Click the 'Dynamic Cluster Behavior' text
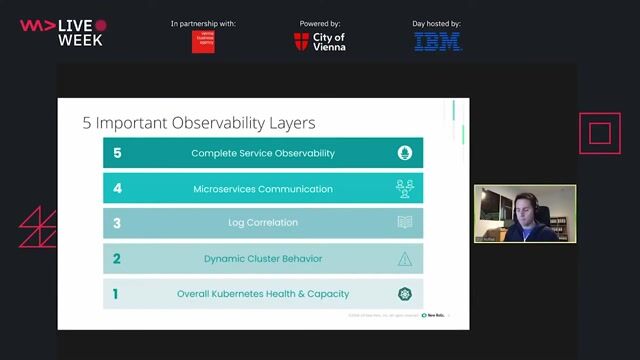Image resolution: width=640 pixels, height=360 pixels. tap(263, 259)
